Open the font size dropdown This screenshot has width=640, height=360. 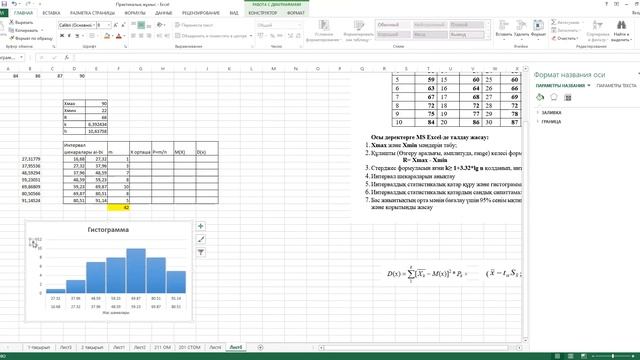click(109, 25)
